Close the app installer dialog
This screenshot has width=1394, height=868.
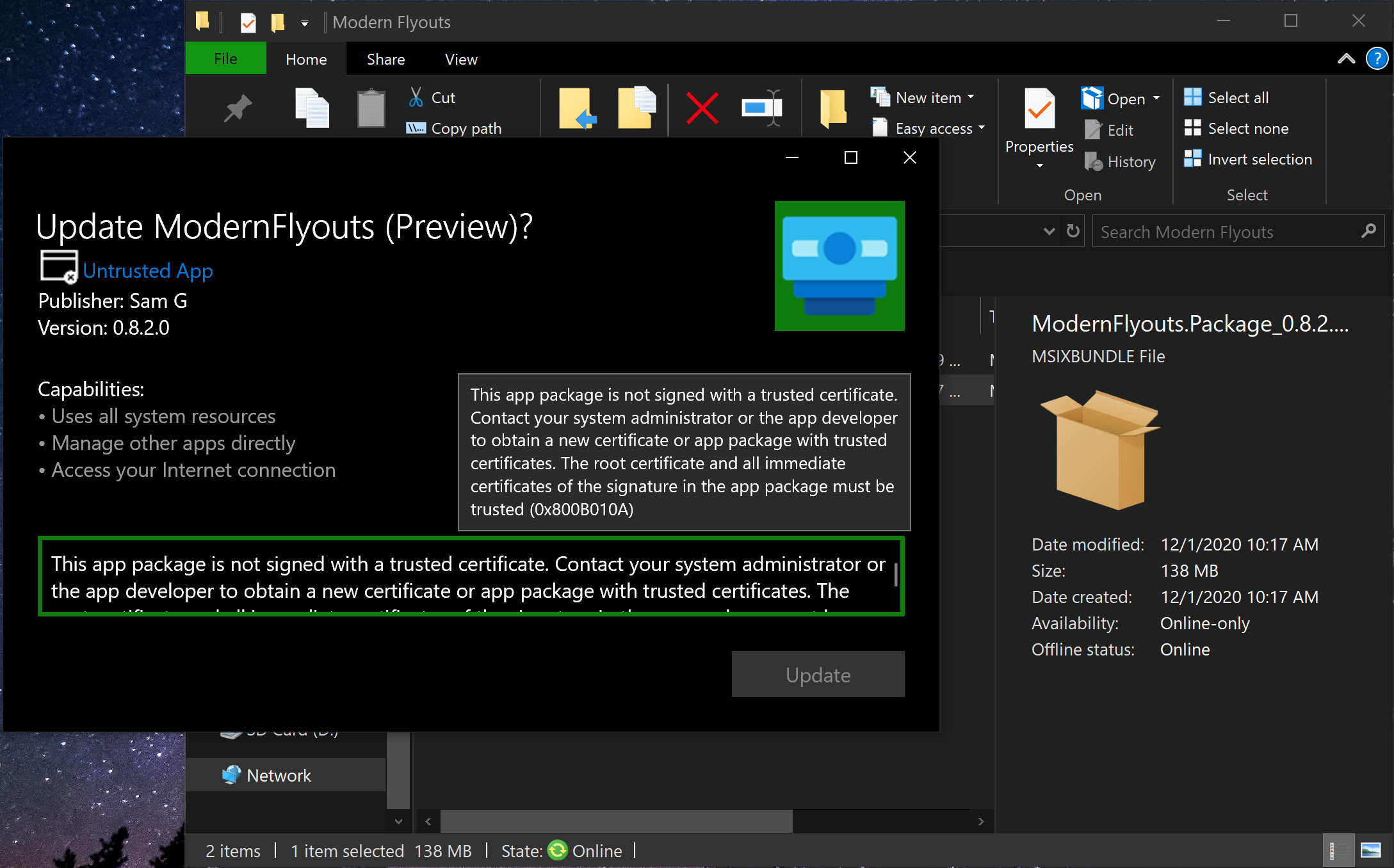point(910,157)
